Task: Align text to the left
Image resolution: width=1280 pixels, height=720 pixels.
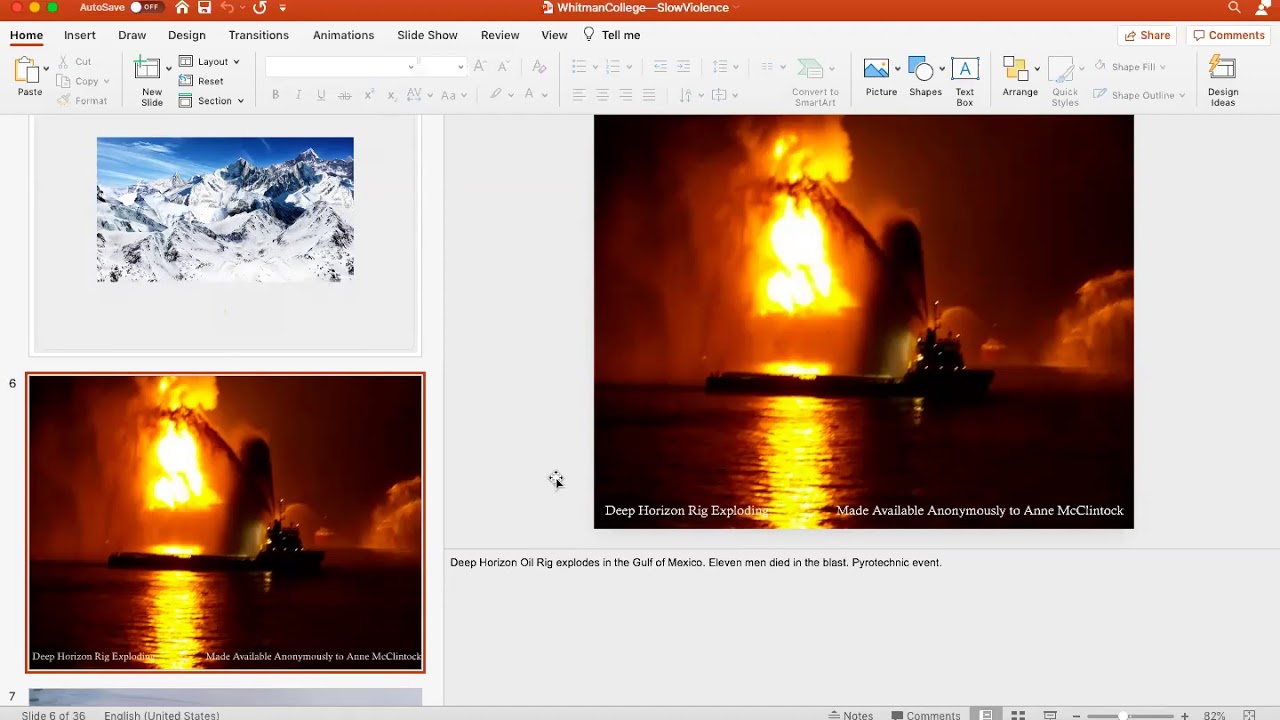Action: click(579, 95)
